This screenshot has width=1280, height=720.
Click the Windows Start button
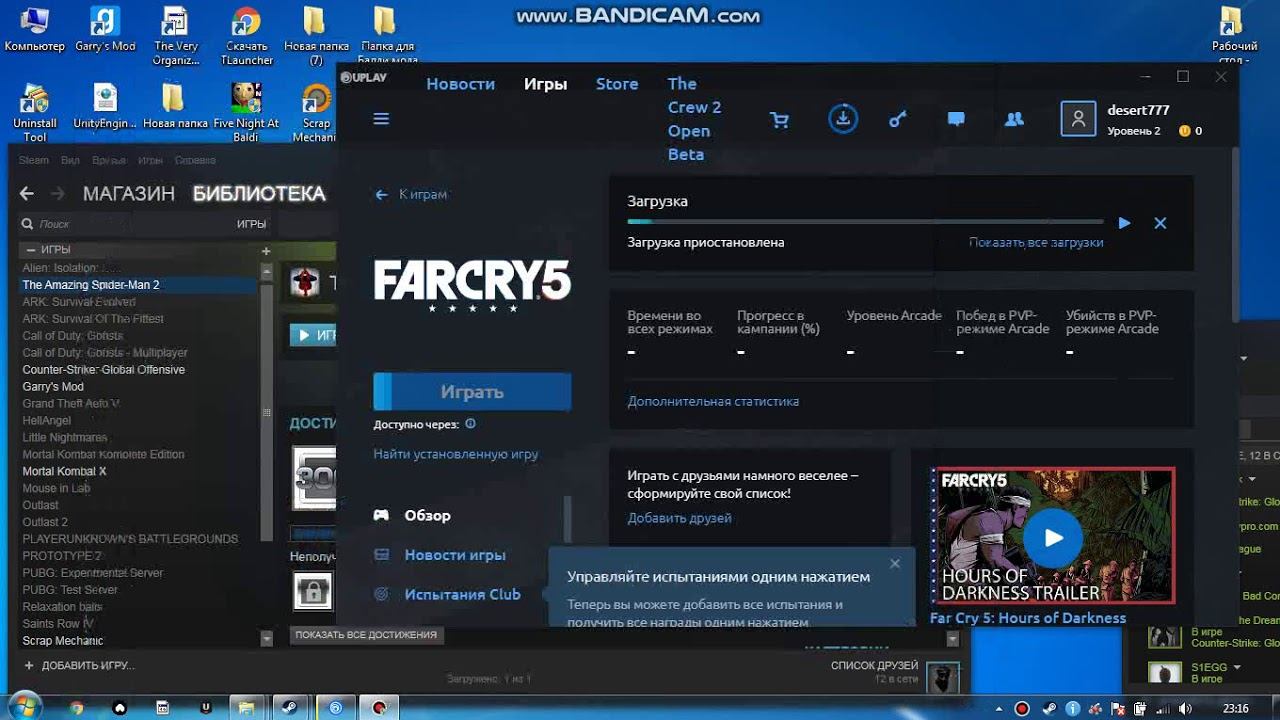tap(25, 706)
